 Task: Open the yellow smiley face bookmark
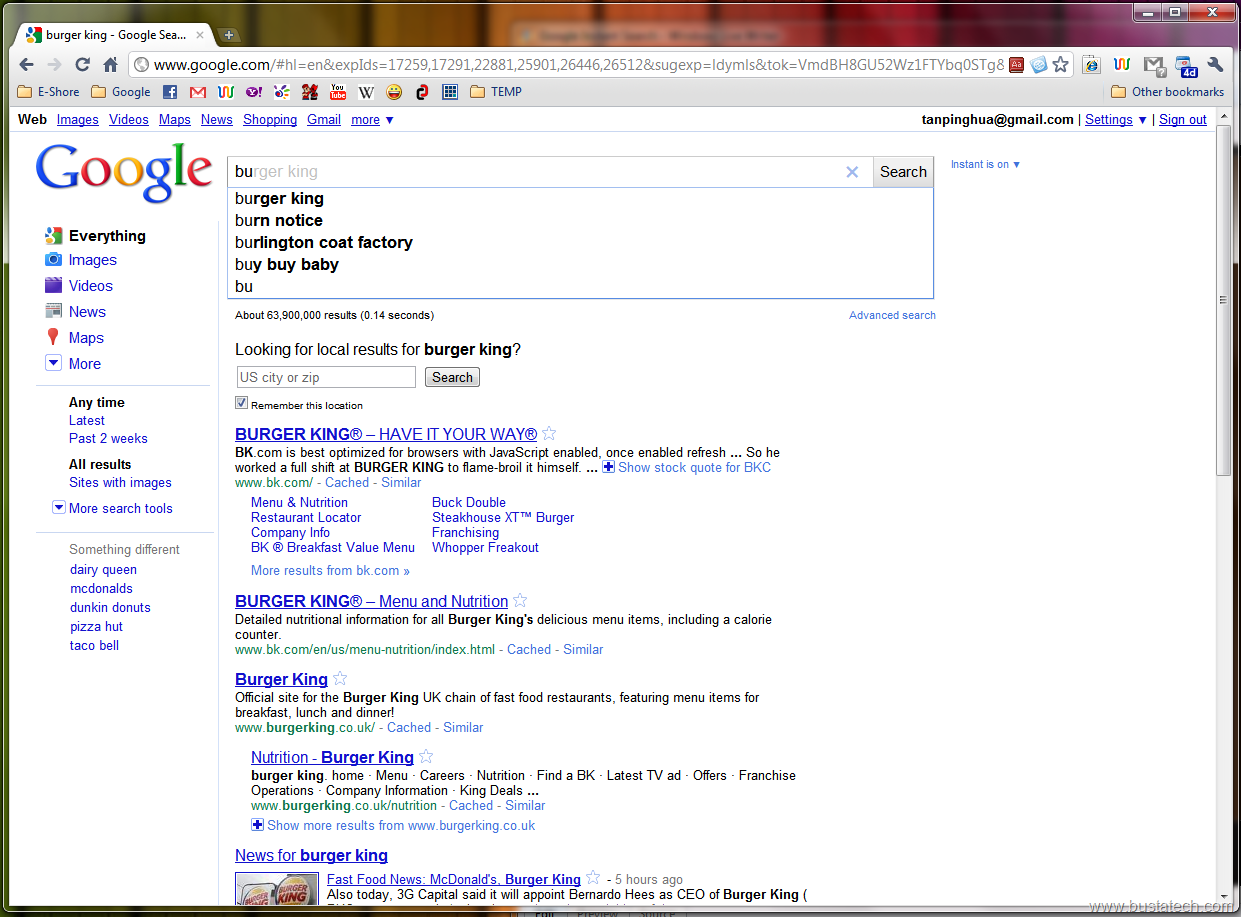[x=394, y=92]
